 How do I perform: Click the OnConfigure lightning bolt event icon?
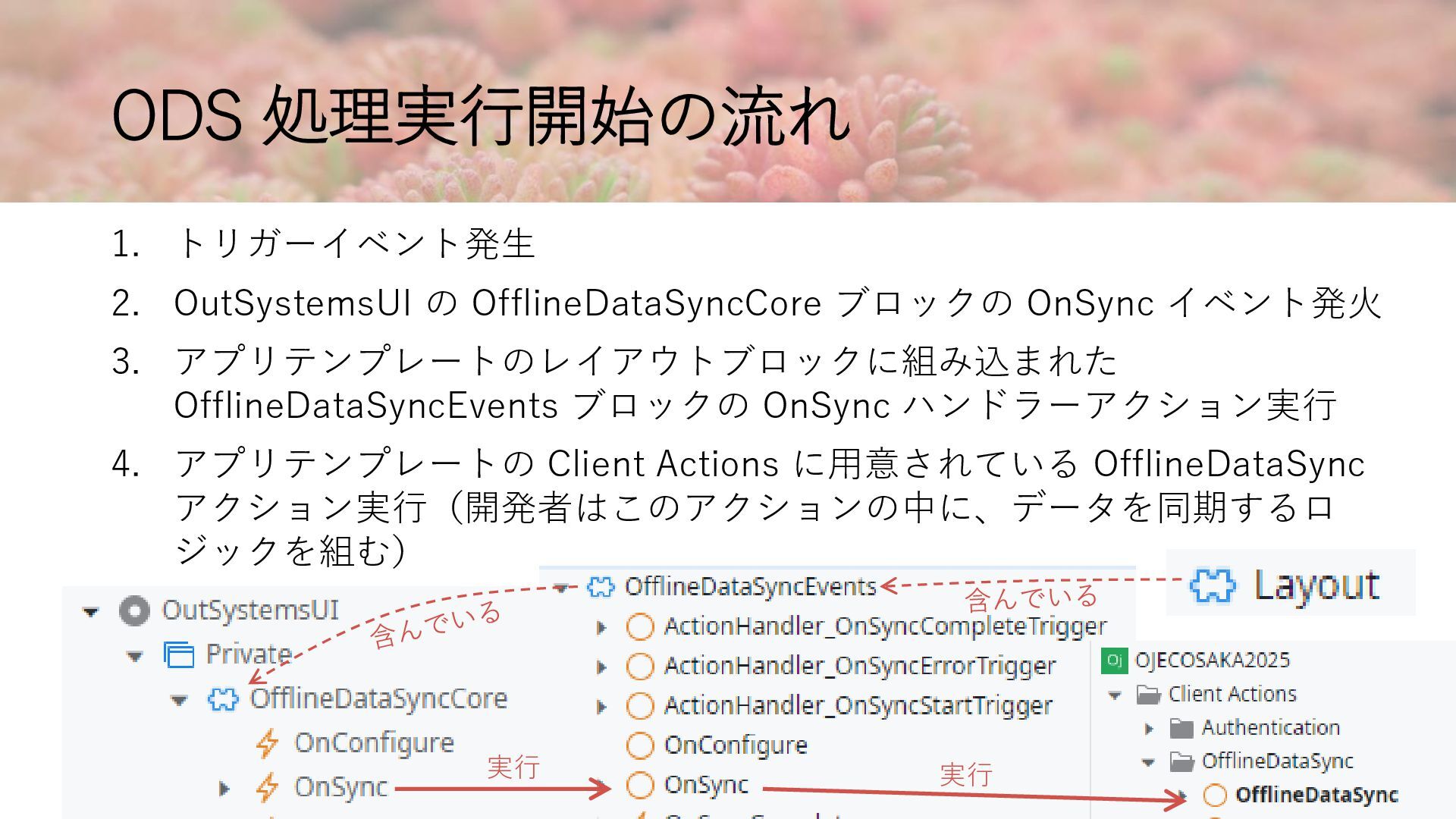267,743
